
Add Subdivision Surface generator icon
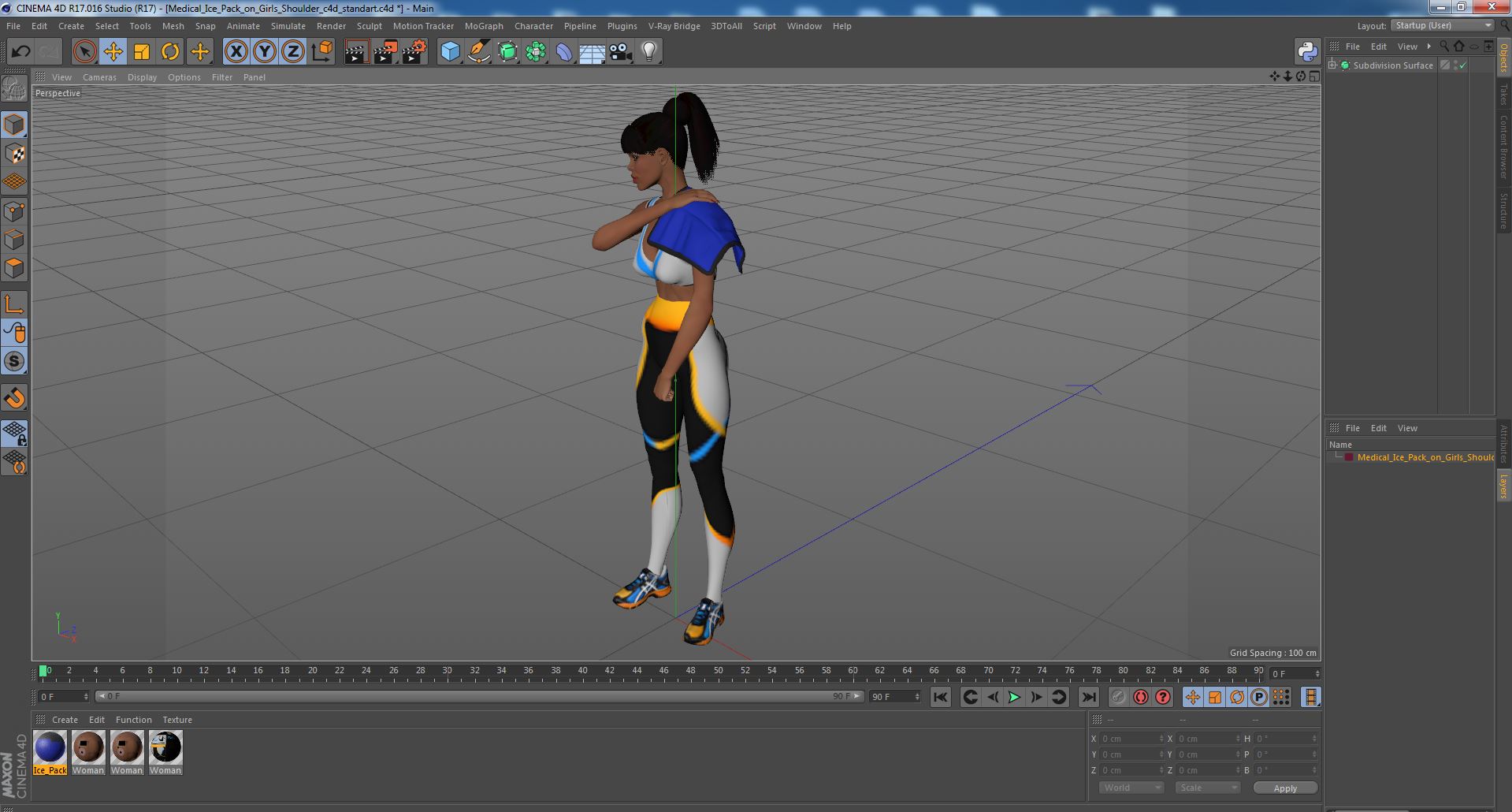tap(507, 52)
